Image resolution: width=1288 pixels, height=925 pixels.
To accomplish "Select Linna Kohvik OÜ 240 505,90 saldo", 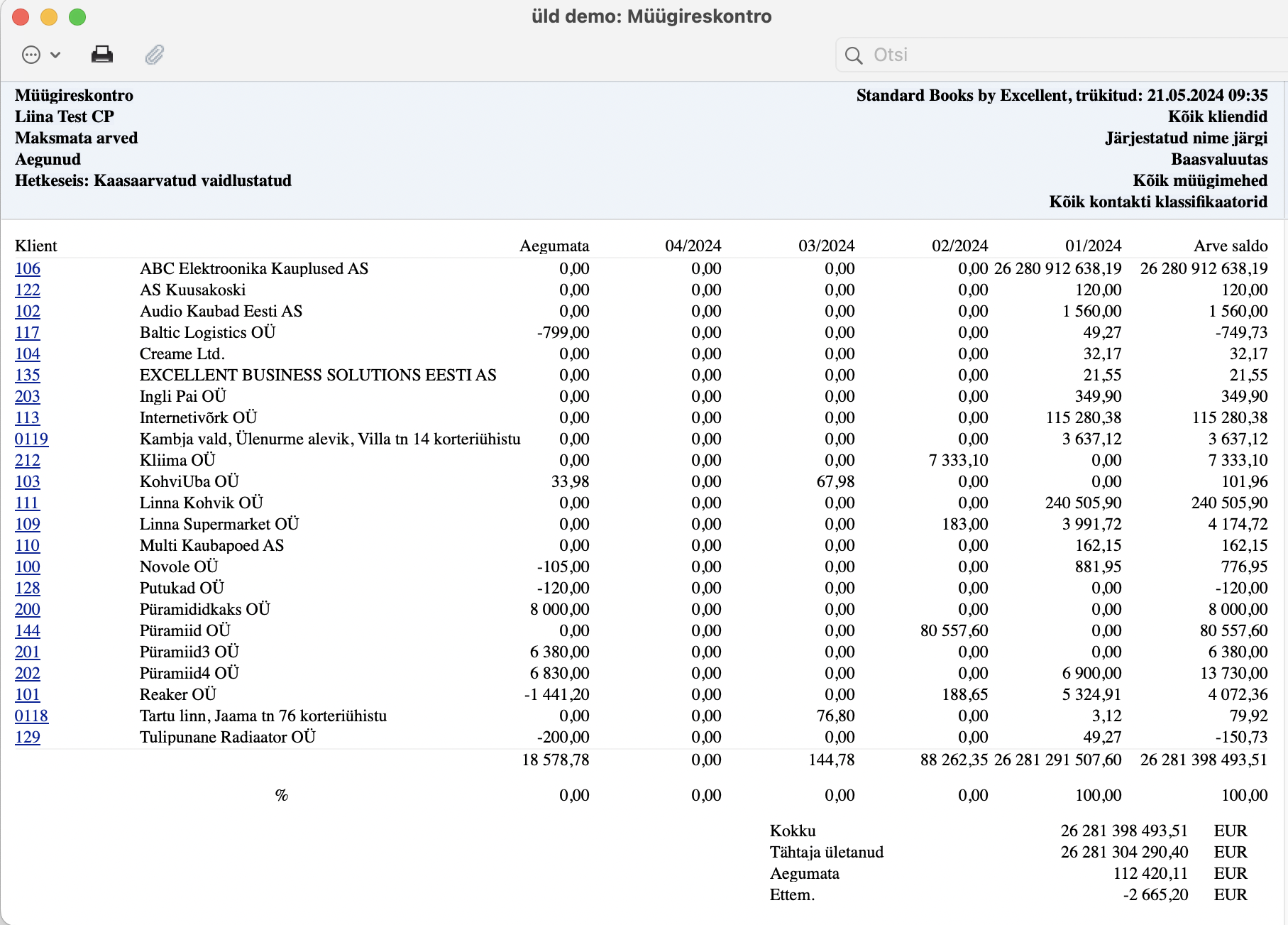I will pyautogui.click(x=1230, y=503).
